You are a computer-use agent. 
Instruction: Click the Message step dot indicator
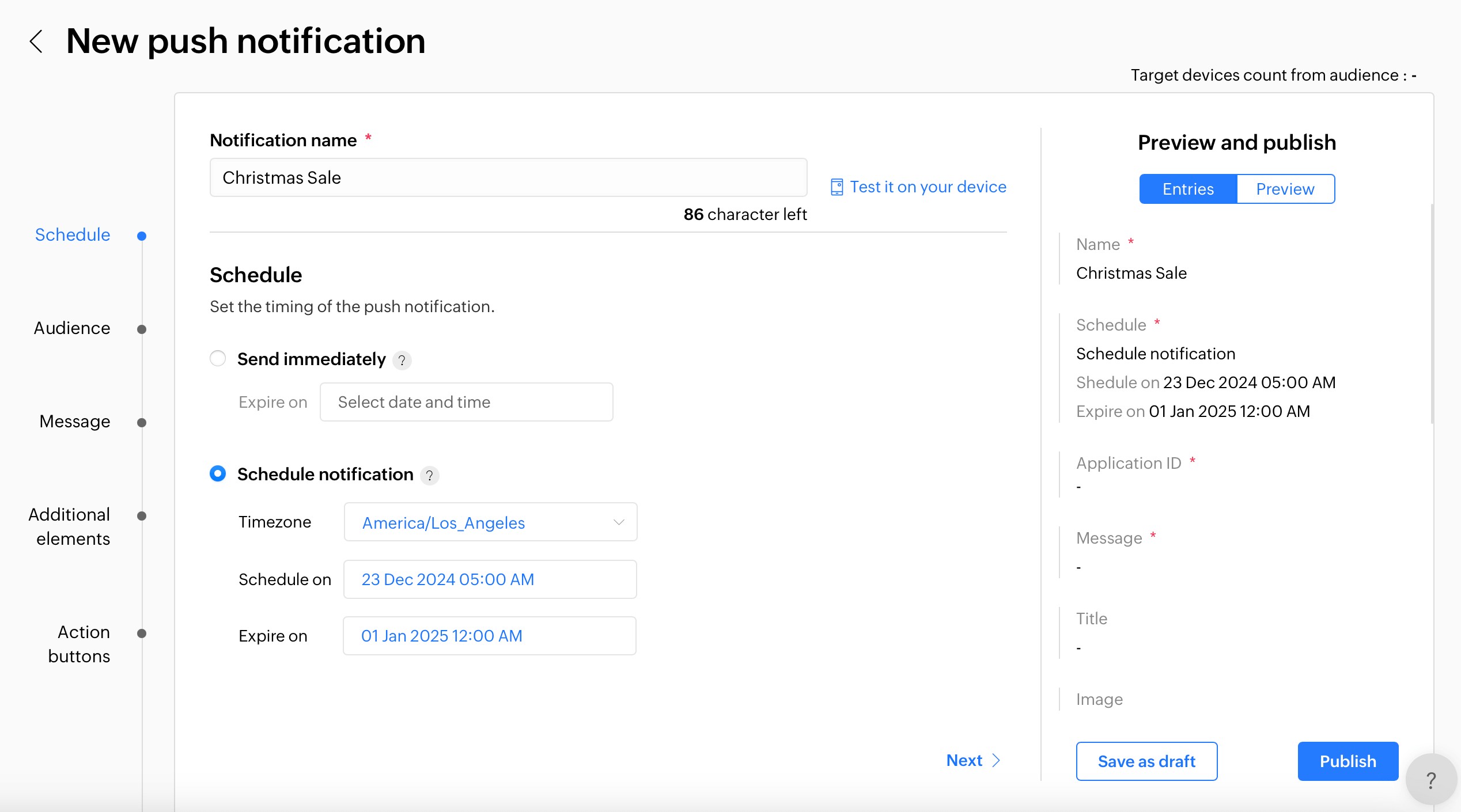tap(142, 423)
